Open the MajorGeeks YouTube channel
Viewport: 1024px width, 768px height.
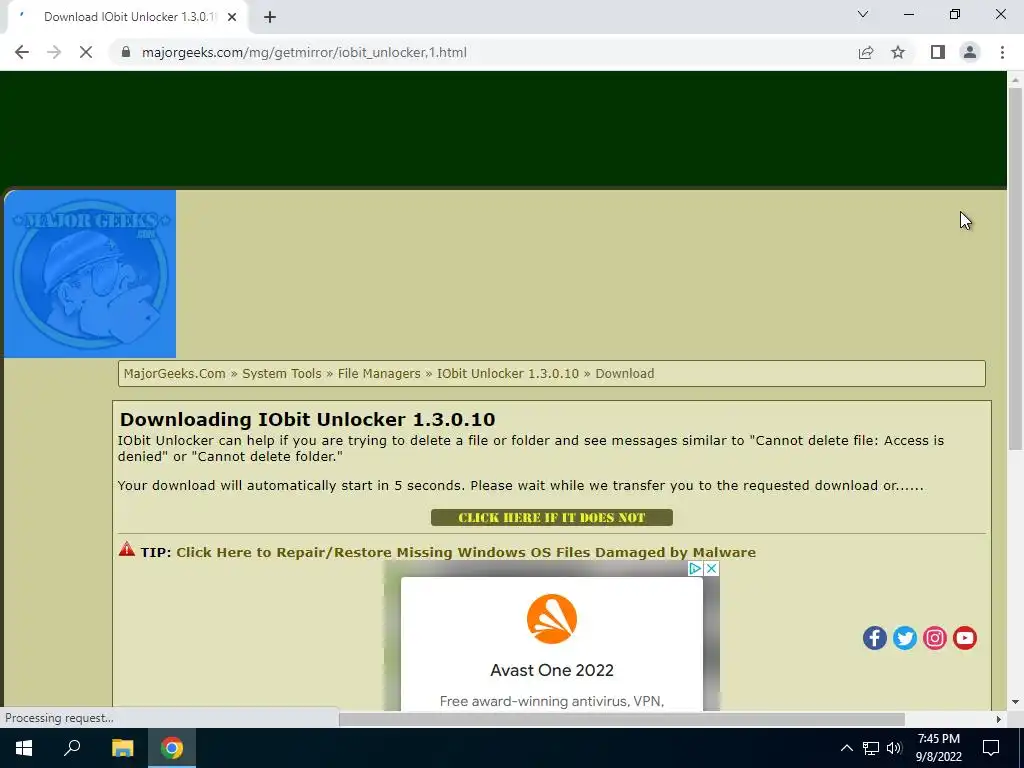click(965, 638)
